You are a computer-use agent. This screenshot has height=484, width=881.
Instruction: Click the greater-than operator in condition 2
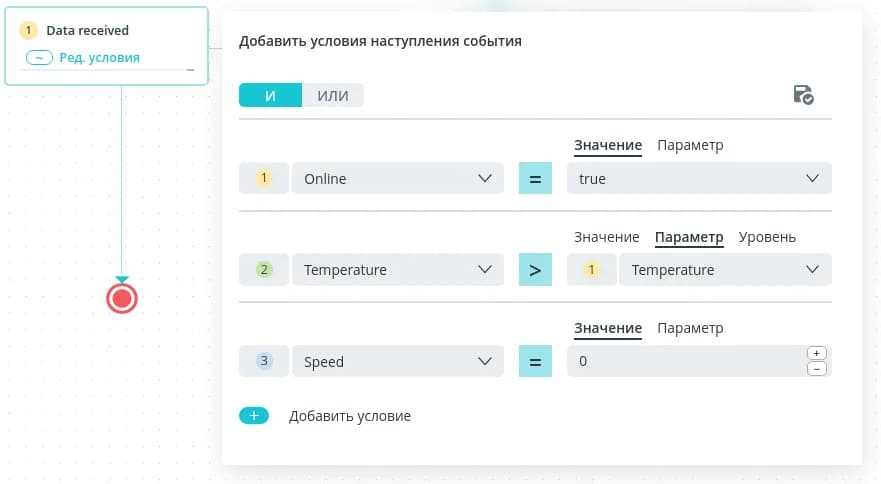pos(535,270)
